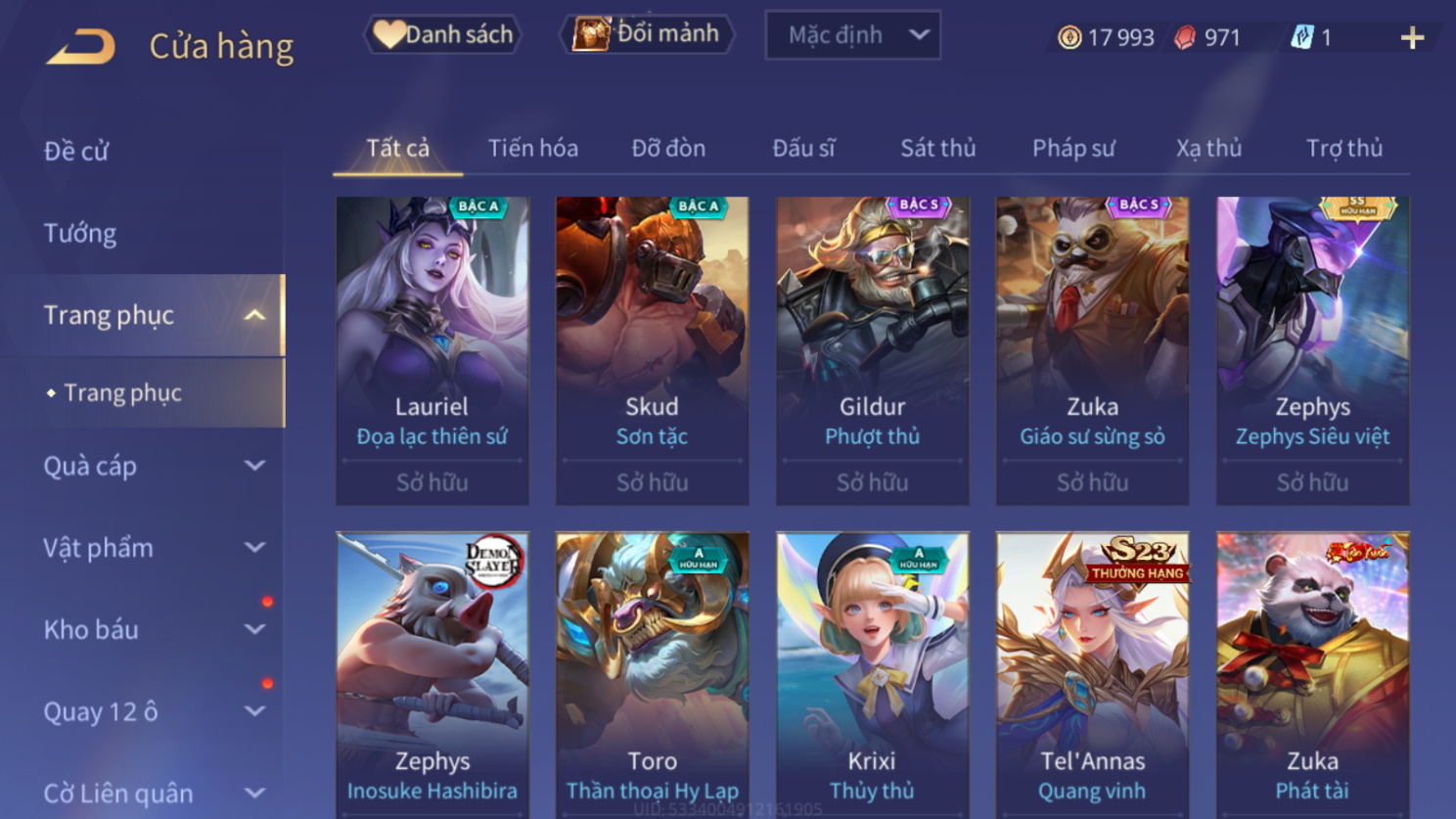Expand the Quà cáp sidebar section

[x=254, y=466]
